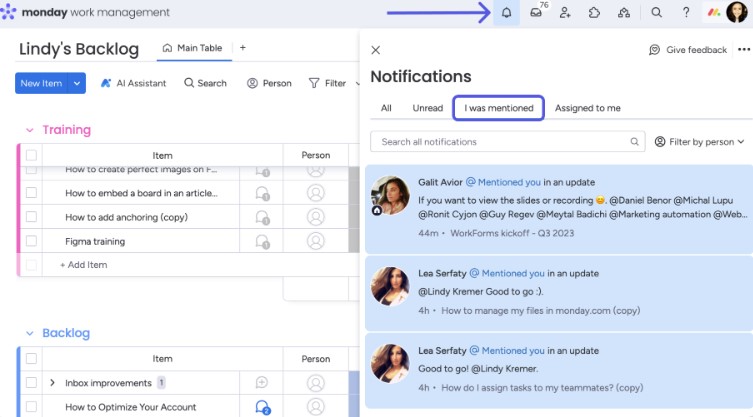The height and width of the screenshot is (417, 753).
Task: Switch to the Unread tab
Action: [427, 108]
